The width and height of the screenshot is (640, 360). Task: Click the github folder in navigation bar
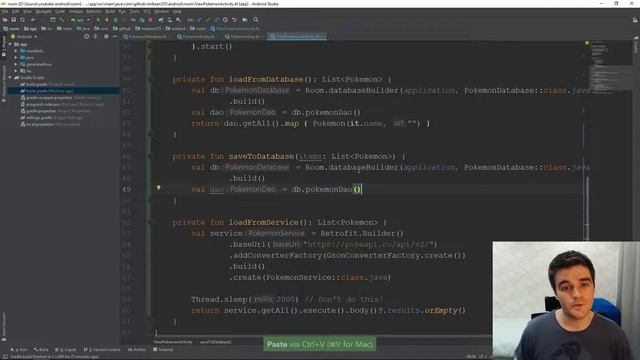121,29
